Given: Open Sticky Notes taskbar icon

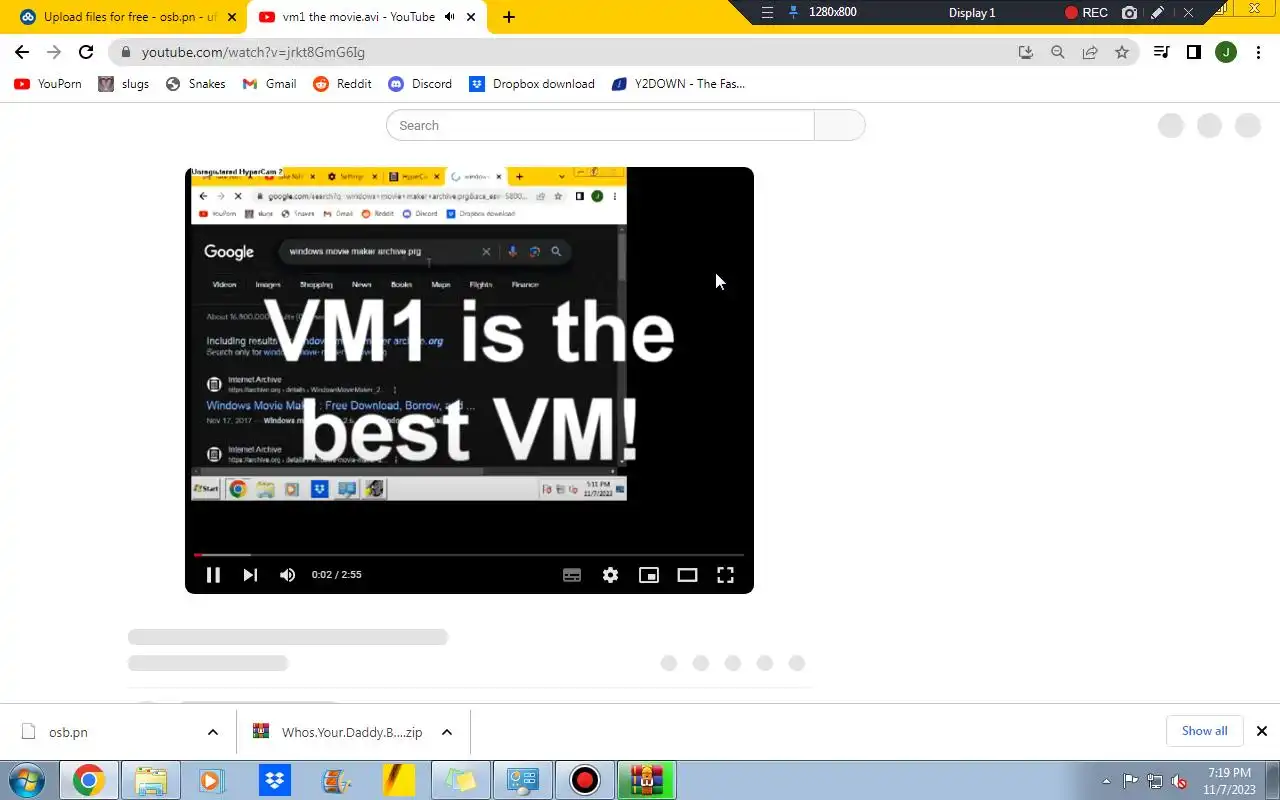Looking at the screenshot, I should 460,780.
